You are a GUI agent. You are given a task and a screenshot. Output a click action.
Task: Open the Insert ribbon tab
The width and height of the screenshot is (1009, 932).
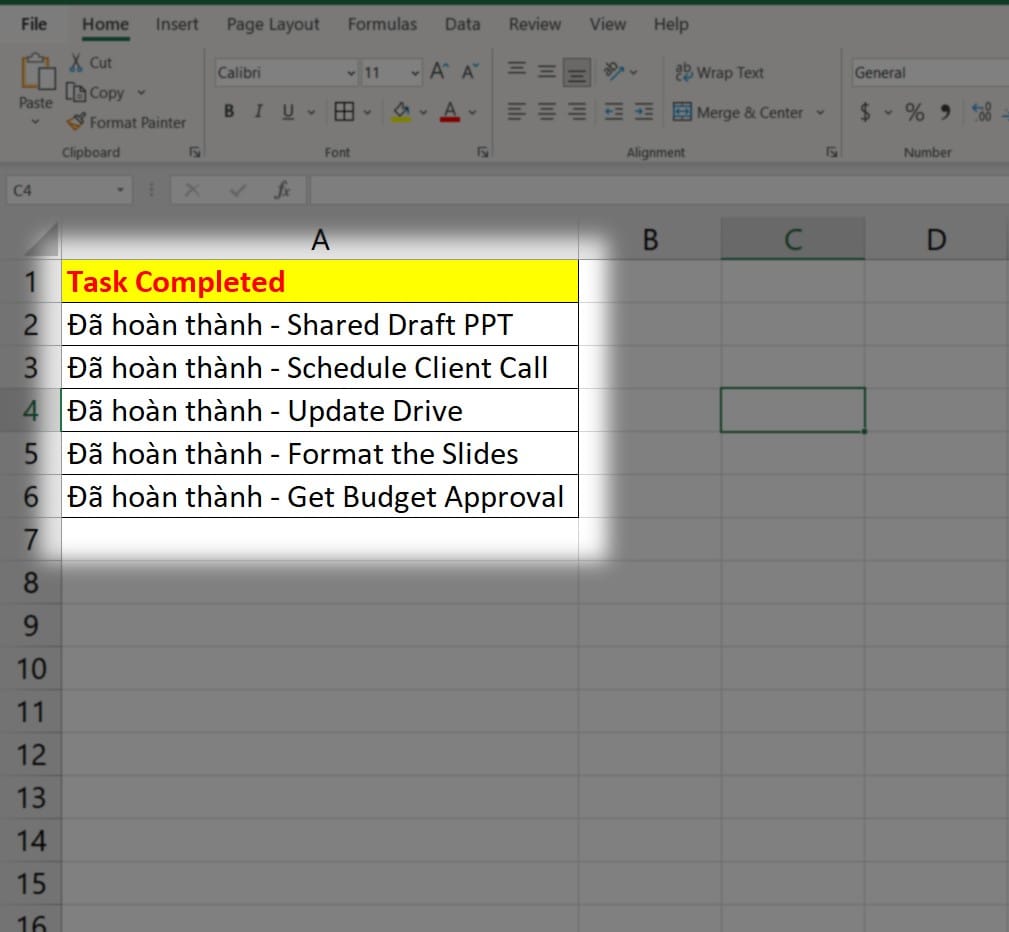point(177,24)
